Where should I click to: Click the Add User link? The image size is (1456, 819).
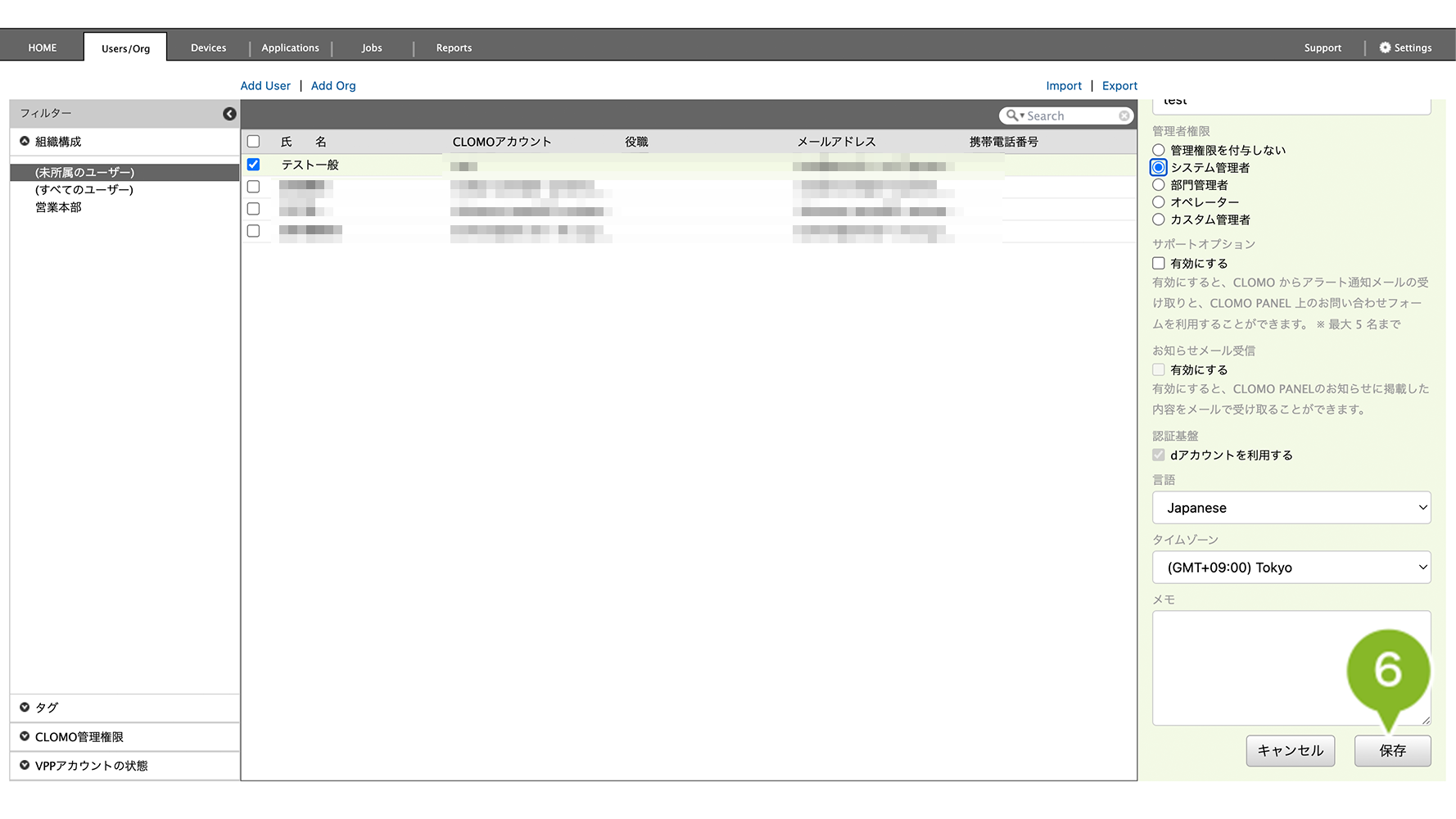pos(265,86)
